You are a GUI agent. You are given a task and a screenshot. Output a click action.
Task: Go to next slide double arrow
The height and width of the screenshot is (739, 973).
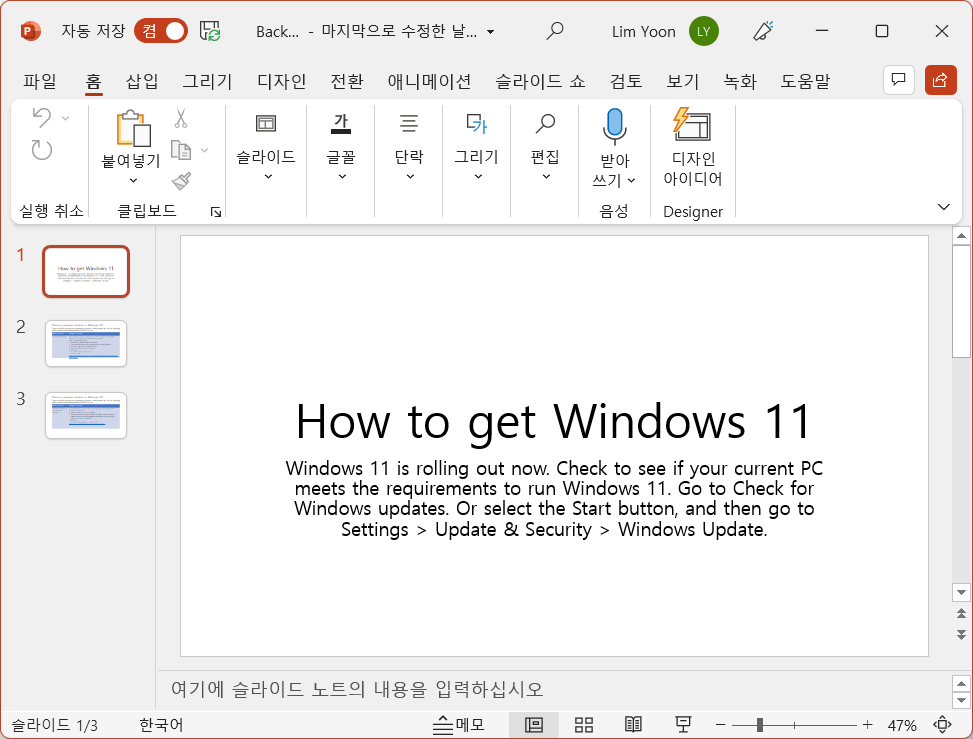pos(961,634)
